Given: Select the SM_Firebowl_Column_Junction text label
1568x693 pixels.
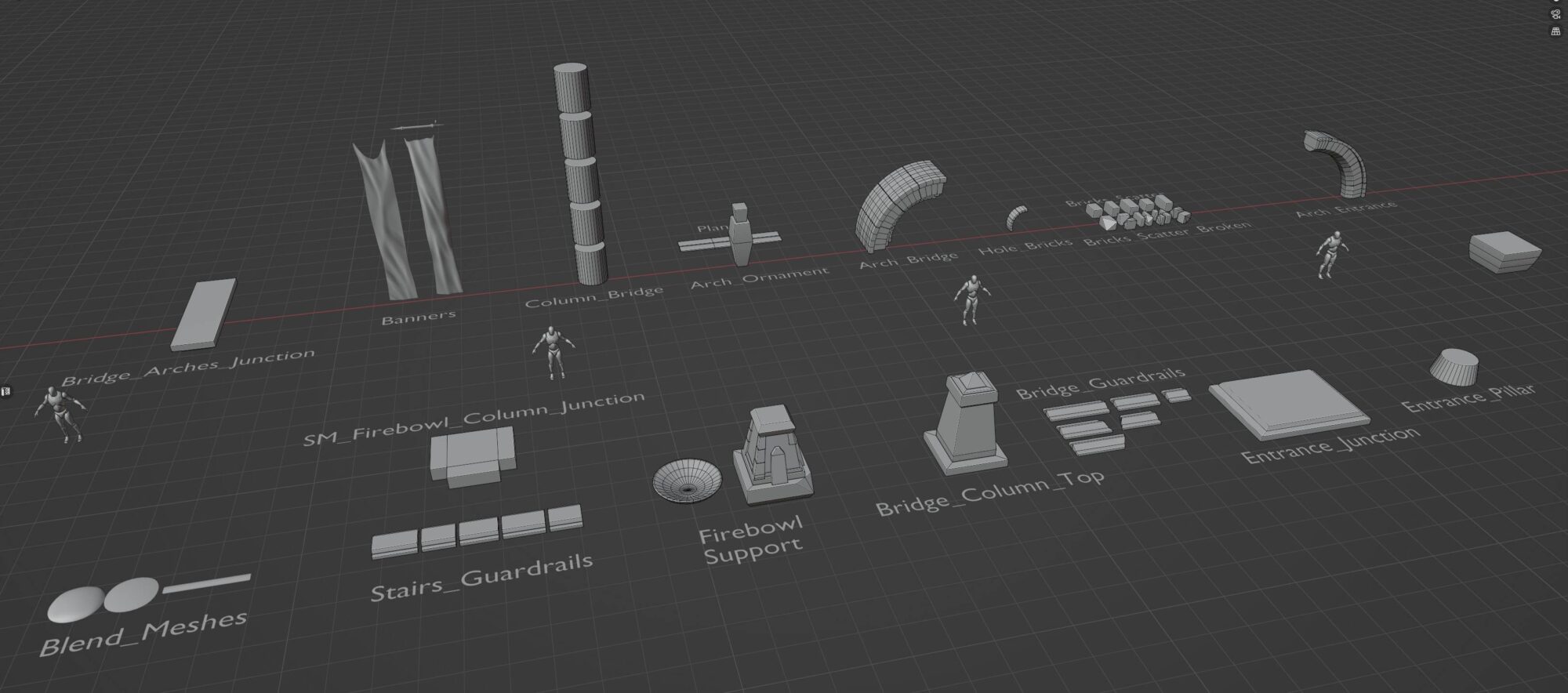Looking at the screenshot, I should (474, 418).
